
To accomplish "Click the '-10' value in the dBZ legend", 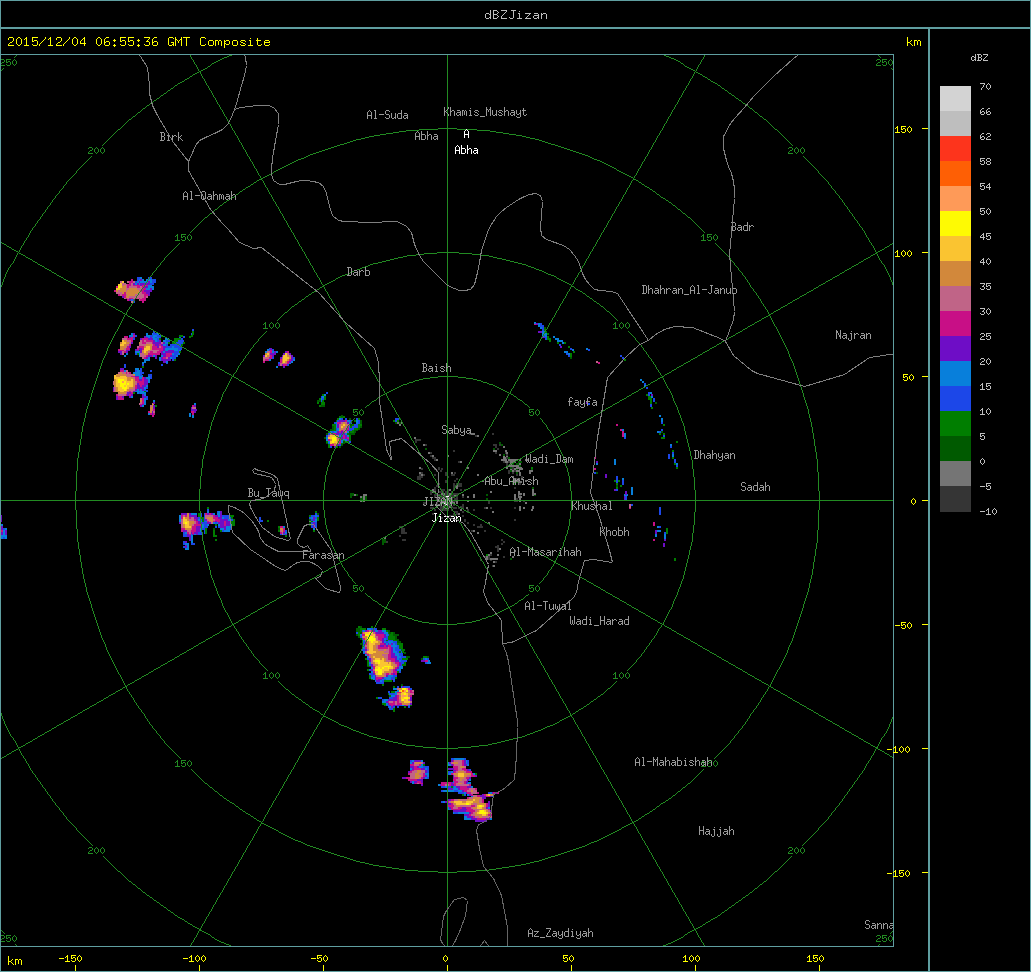I will (x=988, y=512).
